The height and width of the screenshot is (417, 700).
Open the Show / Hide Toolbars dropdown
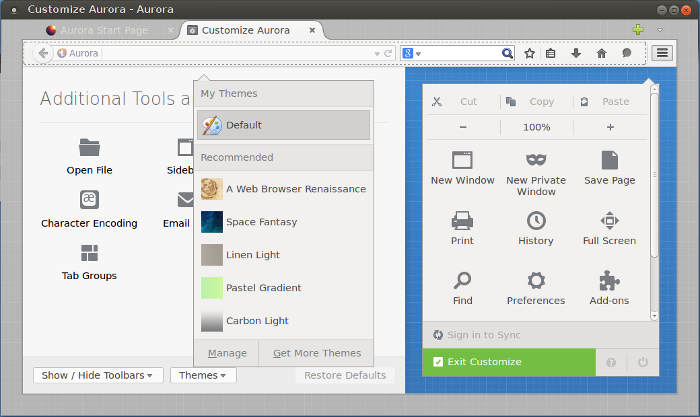coord(98,375)
